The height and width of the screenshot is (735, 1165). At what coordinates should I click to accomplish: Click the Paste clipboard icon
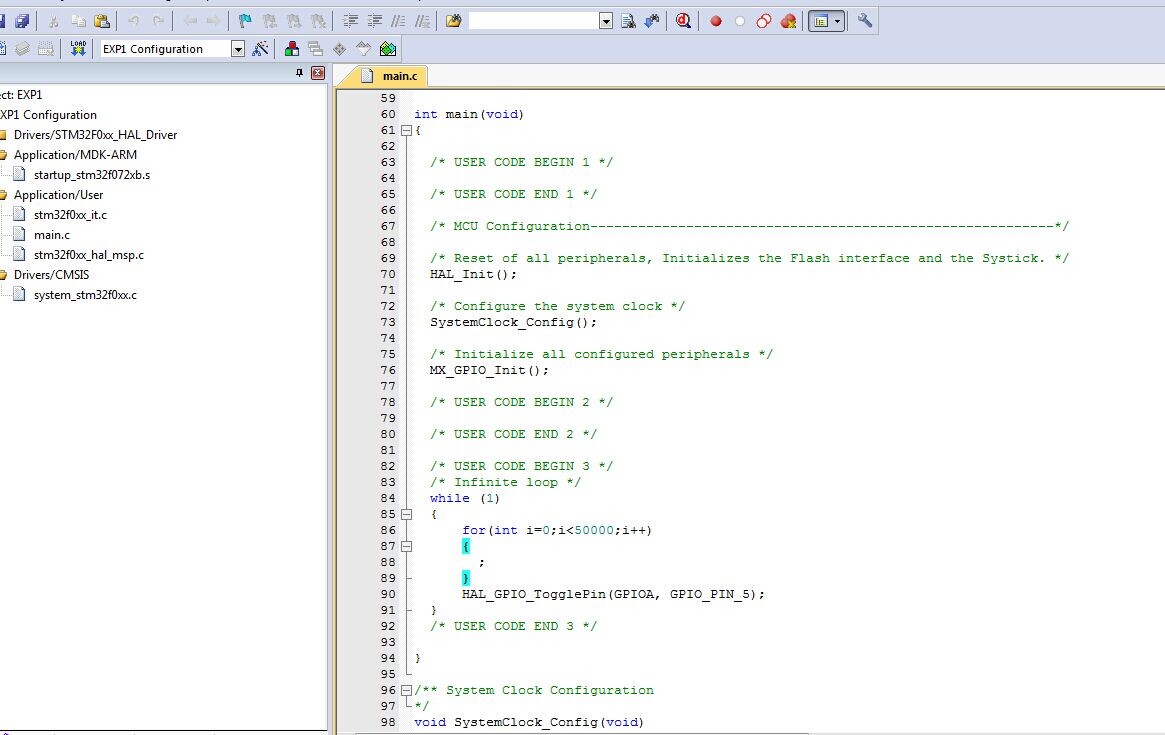[102, 20]
